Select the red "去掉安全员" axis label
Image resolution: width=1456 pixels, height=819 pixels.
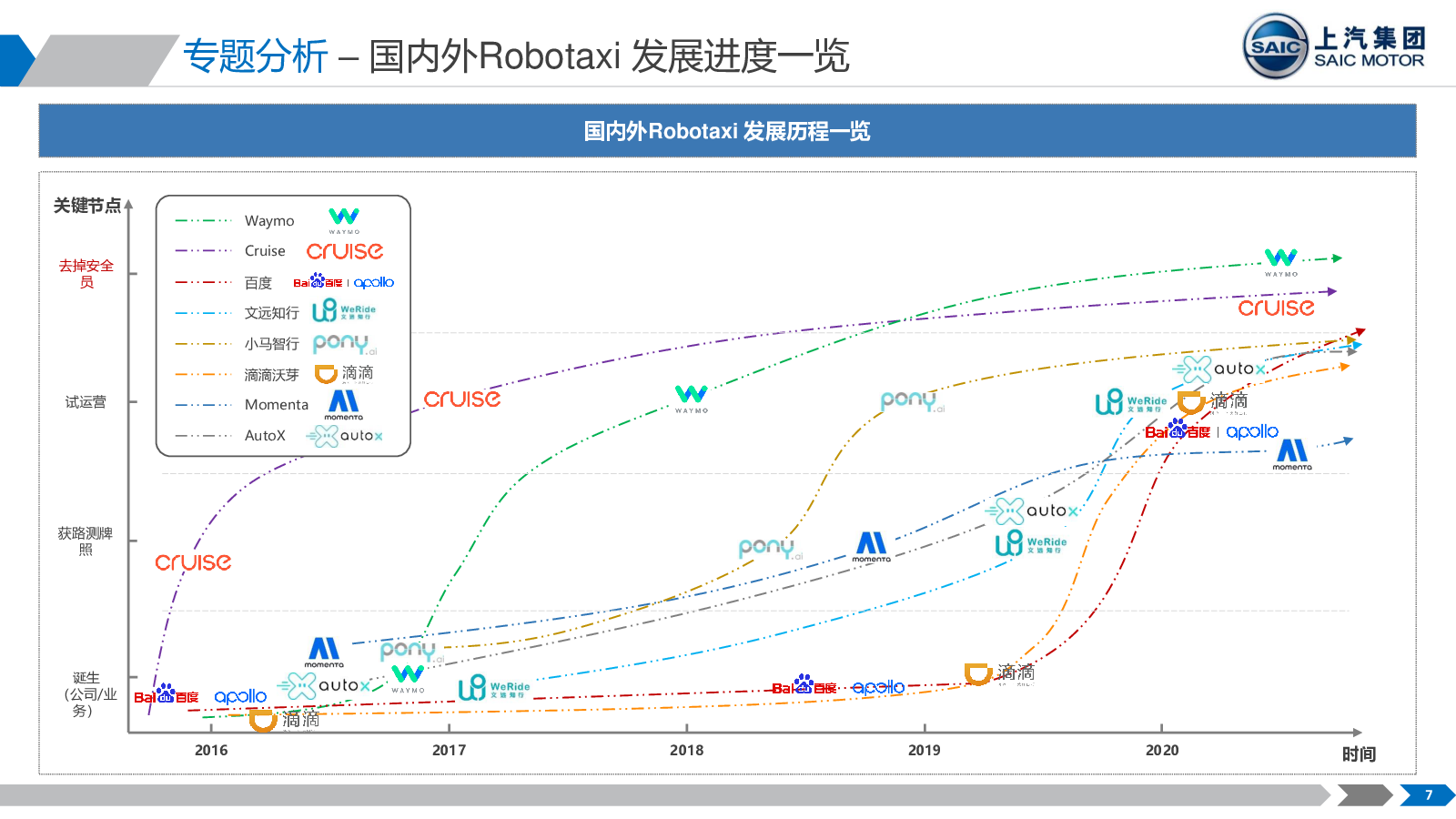coord(86,273)
